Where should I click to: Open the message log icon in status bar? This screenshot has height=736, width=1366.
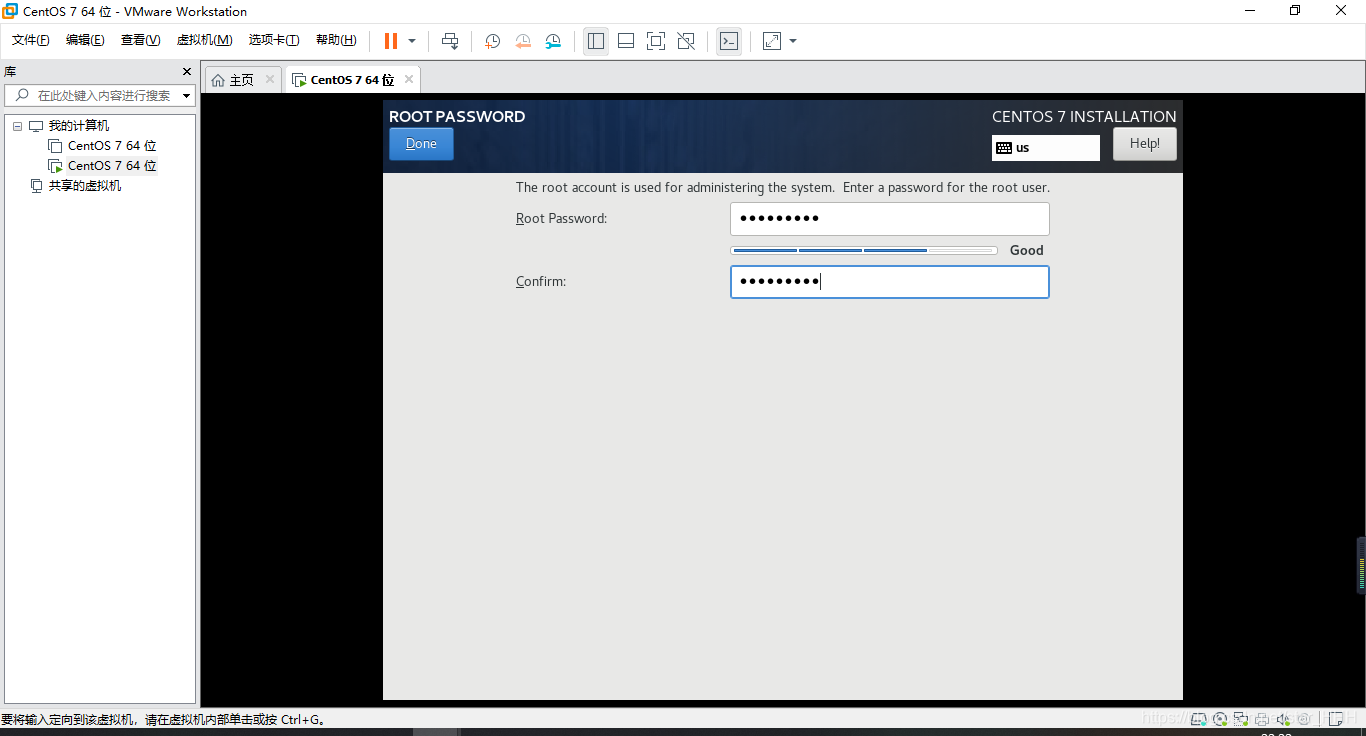(x=1335, y=718)
